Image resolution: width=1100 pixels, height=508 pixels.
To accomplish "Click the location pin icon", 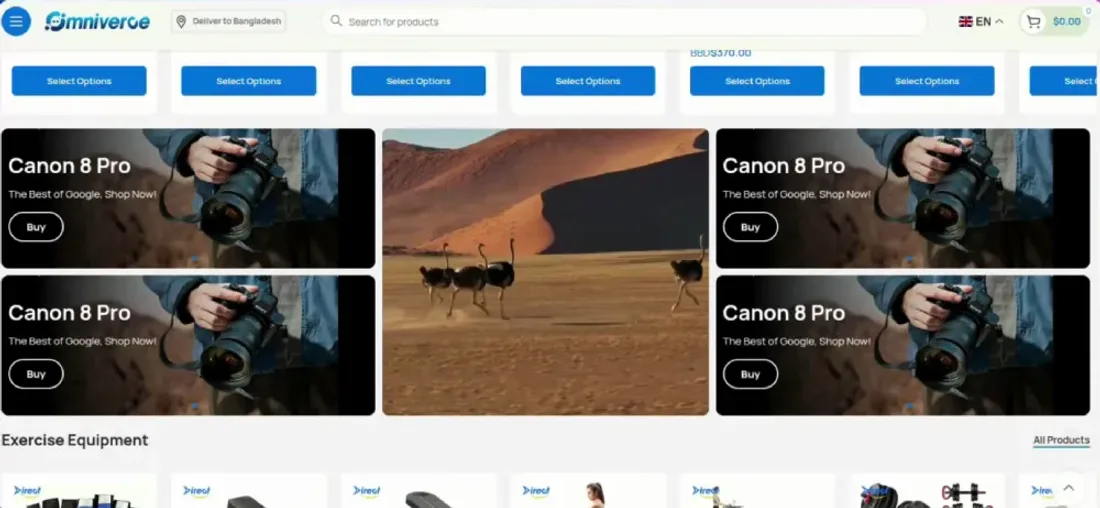I will point(181,22).
